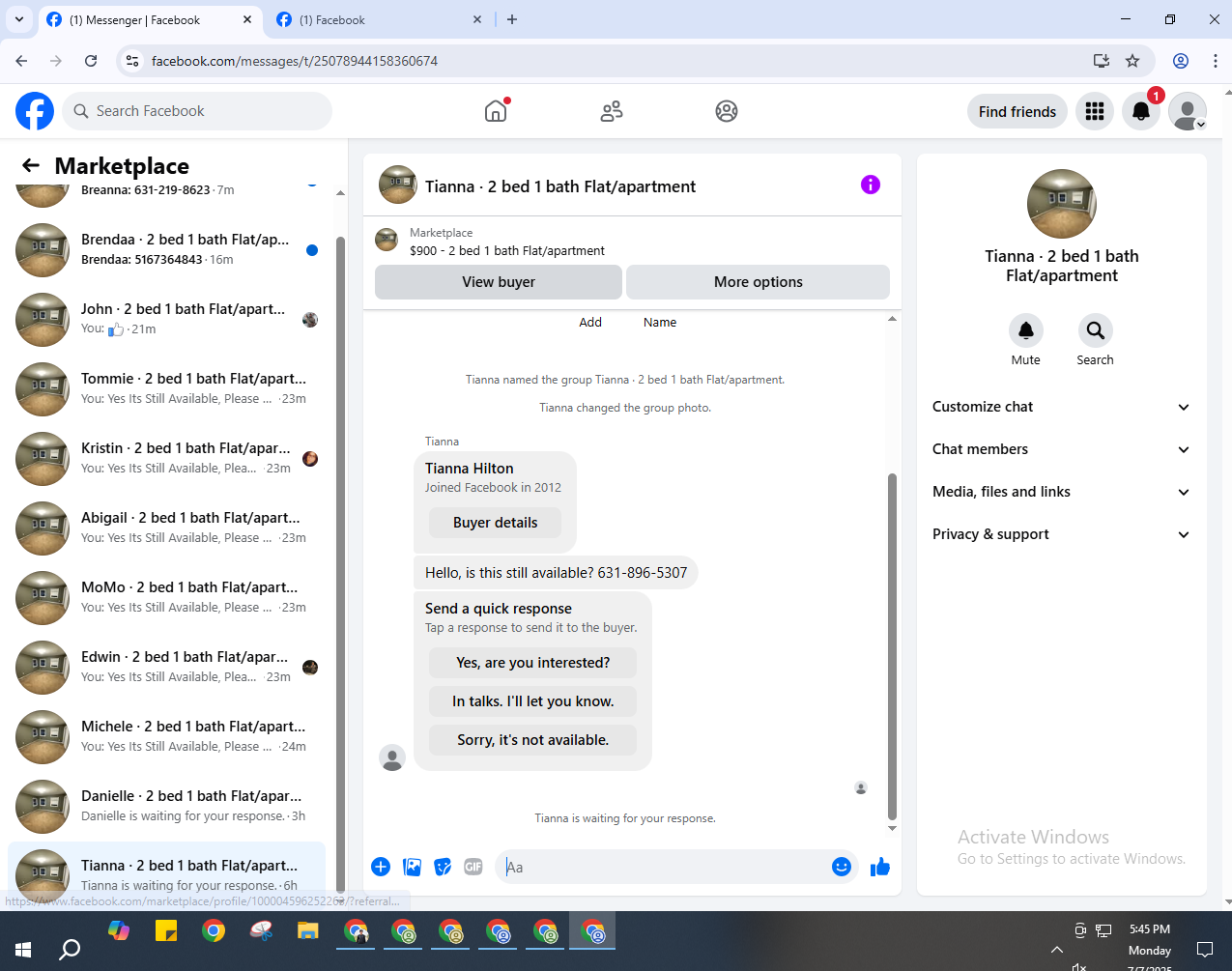Open the install app icon in address bar
The height and width of the screenshot is (971, 1232).
point(1102,61)
